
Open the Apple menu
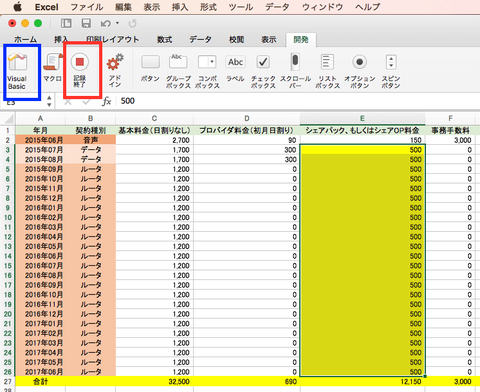[17, 7]
